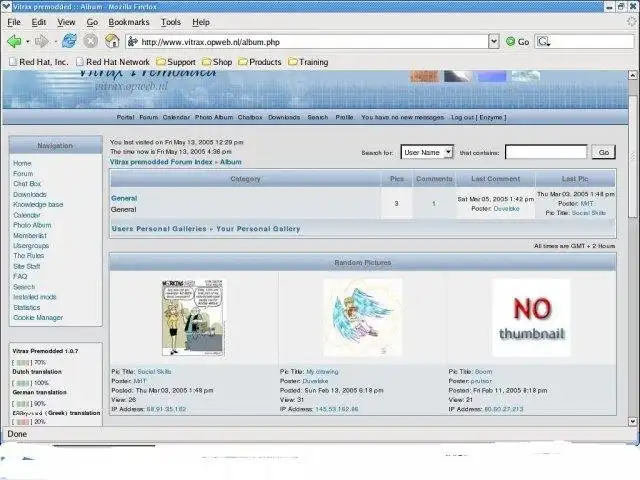
Task: Open the File menu
Action: tap(14, 22)
